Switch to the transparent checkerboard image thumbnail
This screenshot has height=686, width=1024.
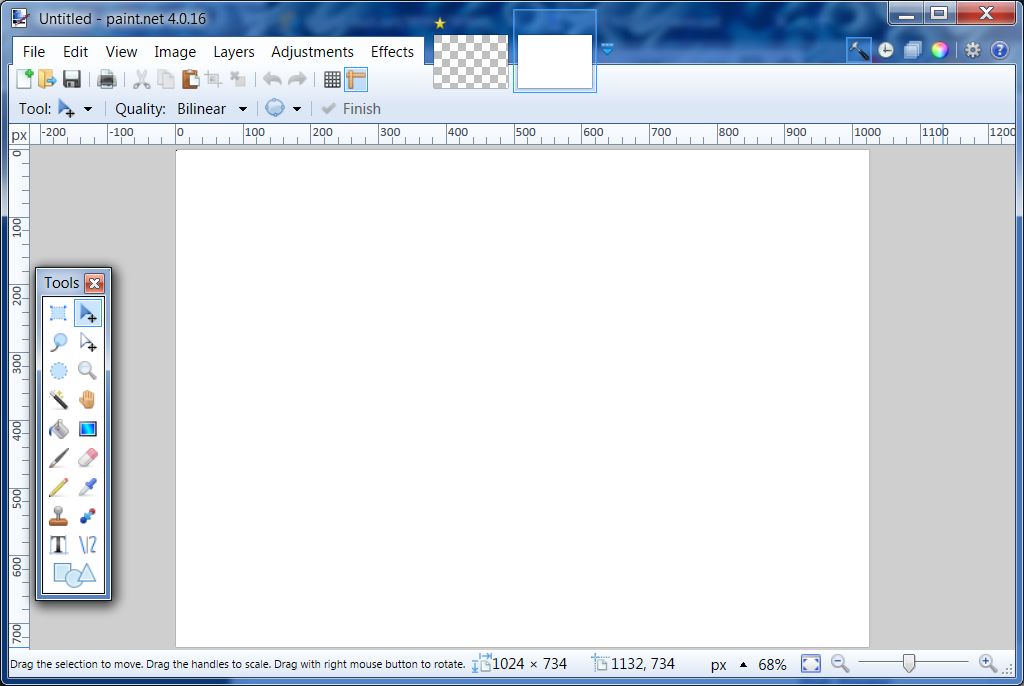pyautogui.click(x=470, y=61)
